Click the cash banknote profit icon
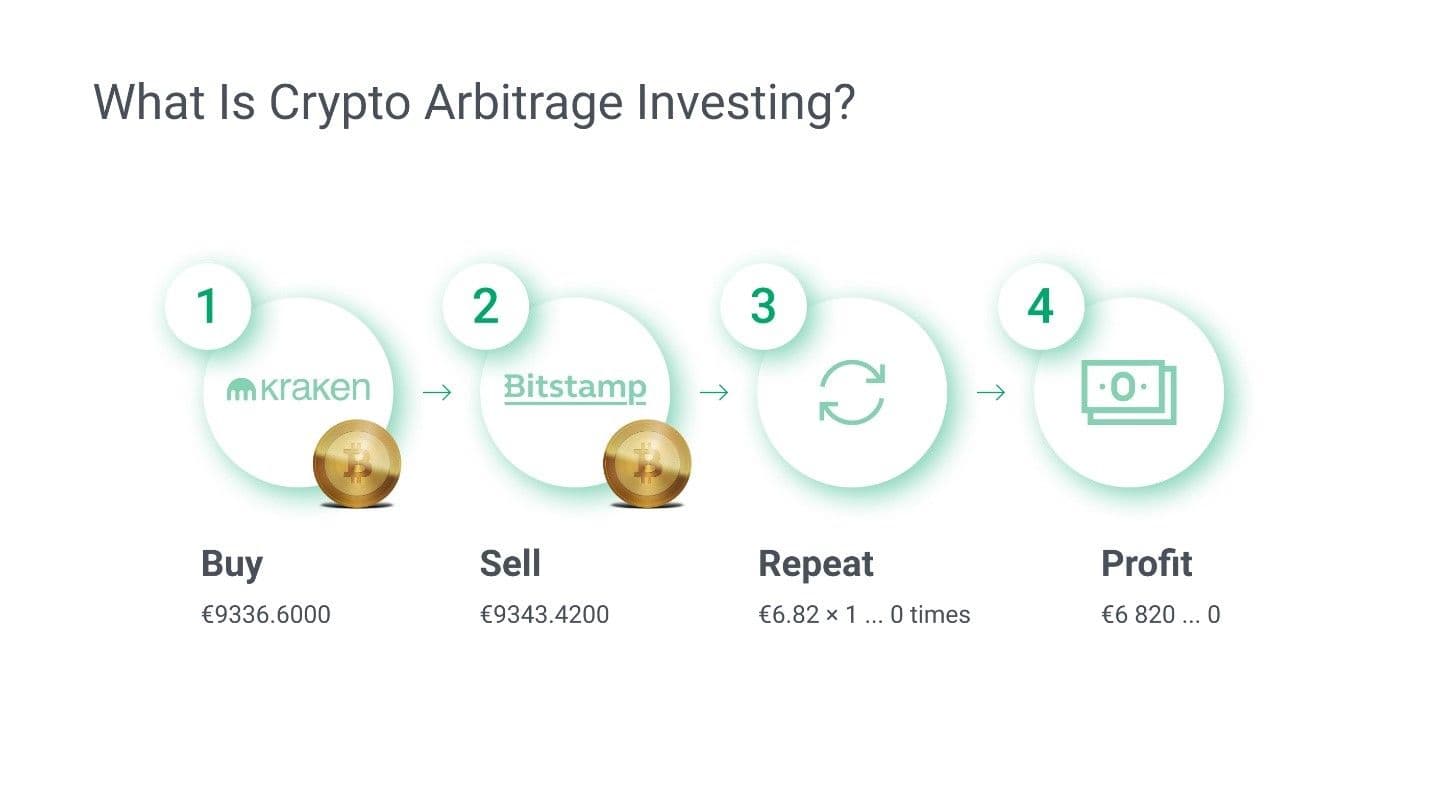The width and height of the screenshot is (1429, 812). click(x=1129, y=391)
